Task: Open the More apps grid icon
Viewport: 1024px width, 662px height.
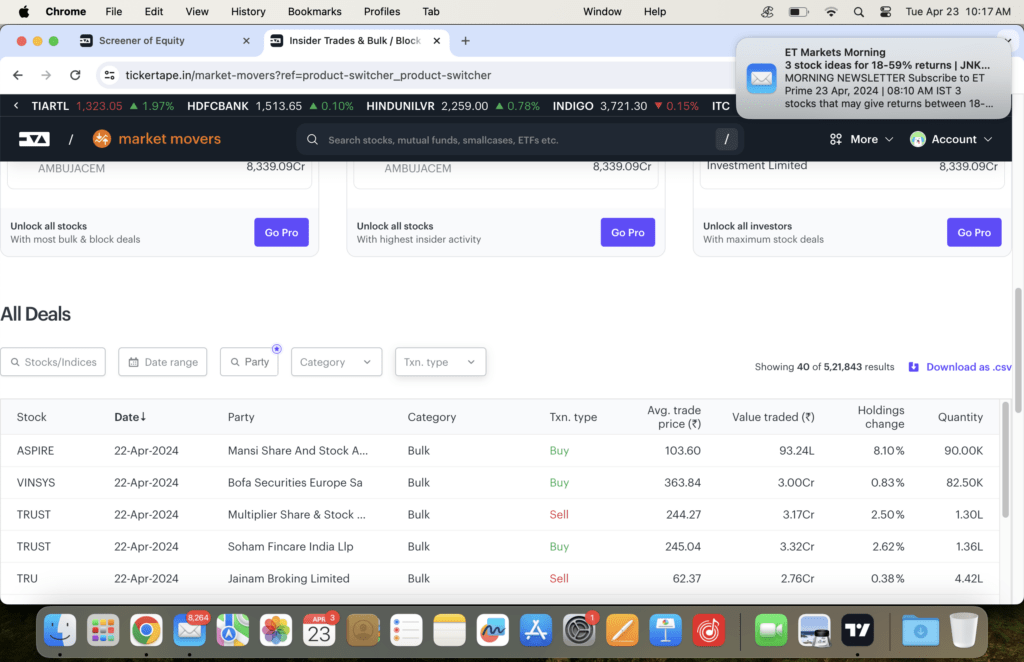Action: (x=835, y=139)
